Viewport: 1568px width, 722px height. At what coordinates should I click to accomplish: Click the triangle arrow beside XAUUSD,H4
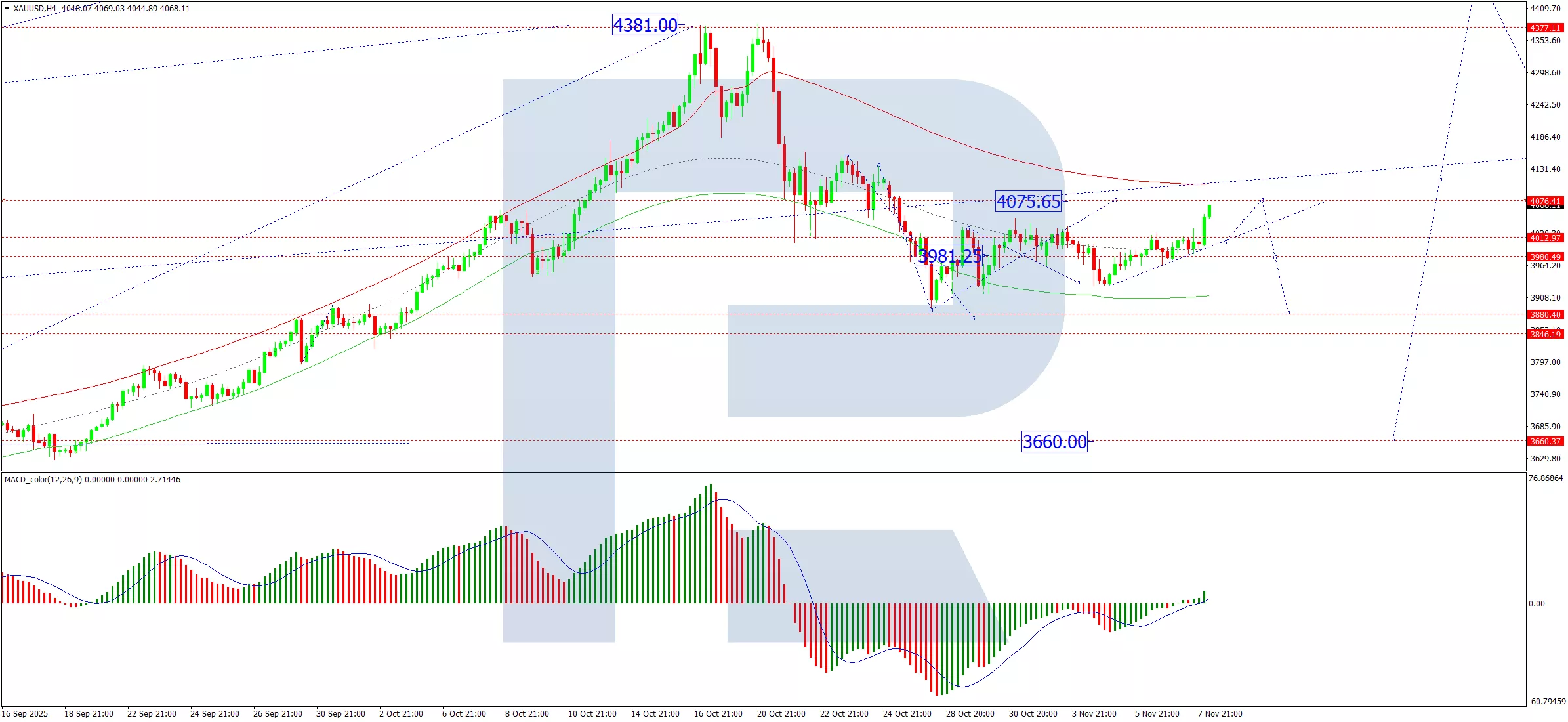pyautogui.click(x=7, y=9)
